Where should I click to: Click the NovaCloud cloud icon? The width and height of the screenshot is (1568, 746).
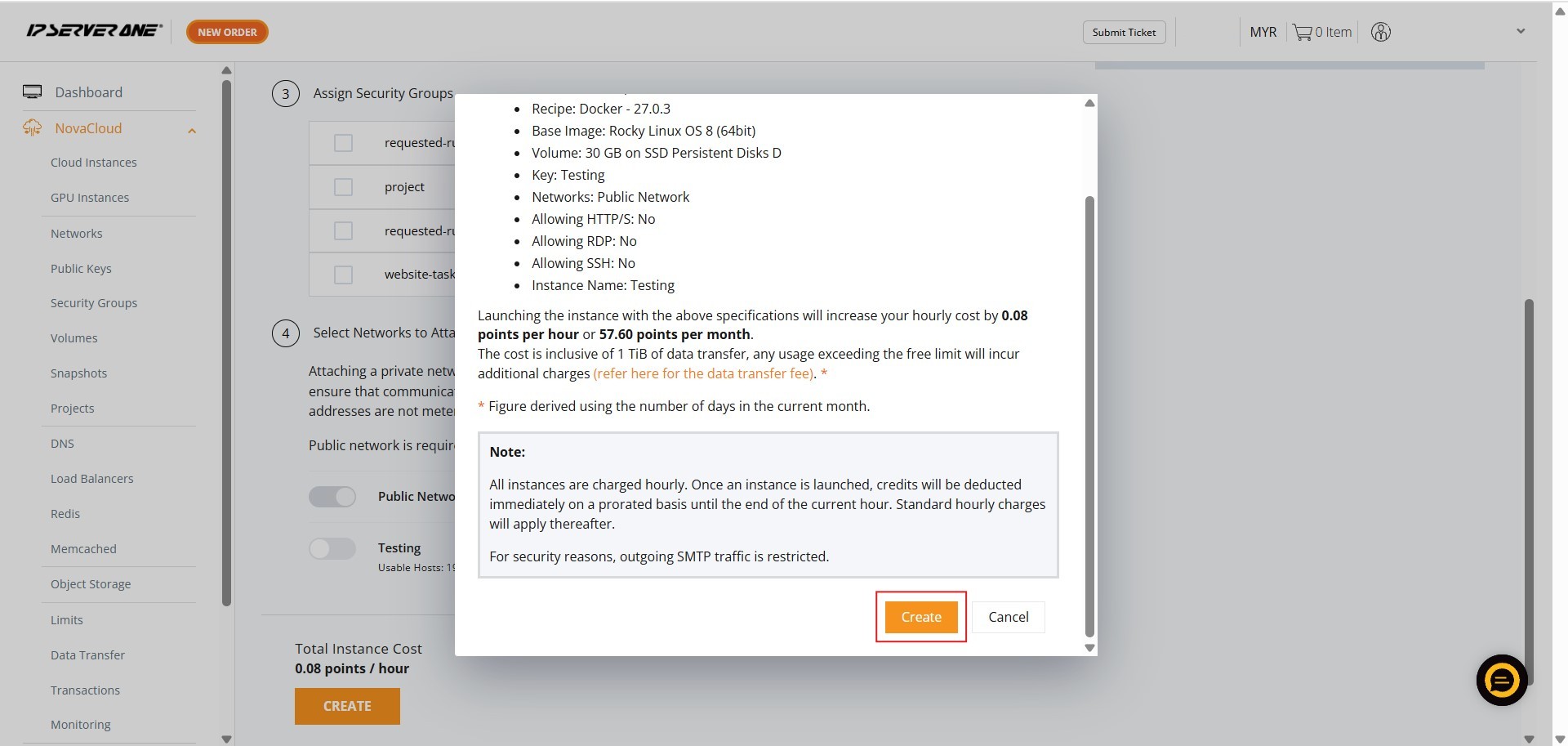pyautogui.click(x=33, y=128)
